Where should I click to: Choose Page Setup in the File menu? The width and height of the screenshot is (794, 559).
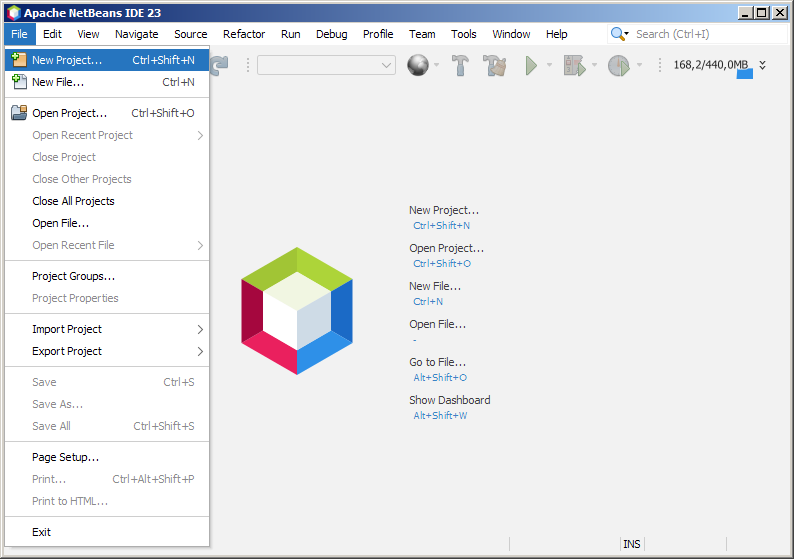[x=65, y=457]
